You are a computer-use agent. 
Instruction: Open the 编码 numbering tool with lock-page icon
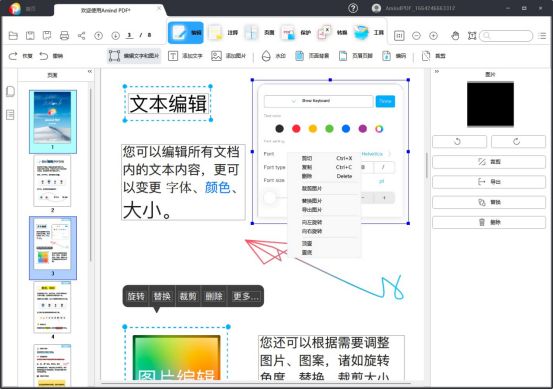click(x=394, y=56)
